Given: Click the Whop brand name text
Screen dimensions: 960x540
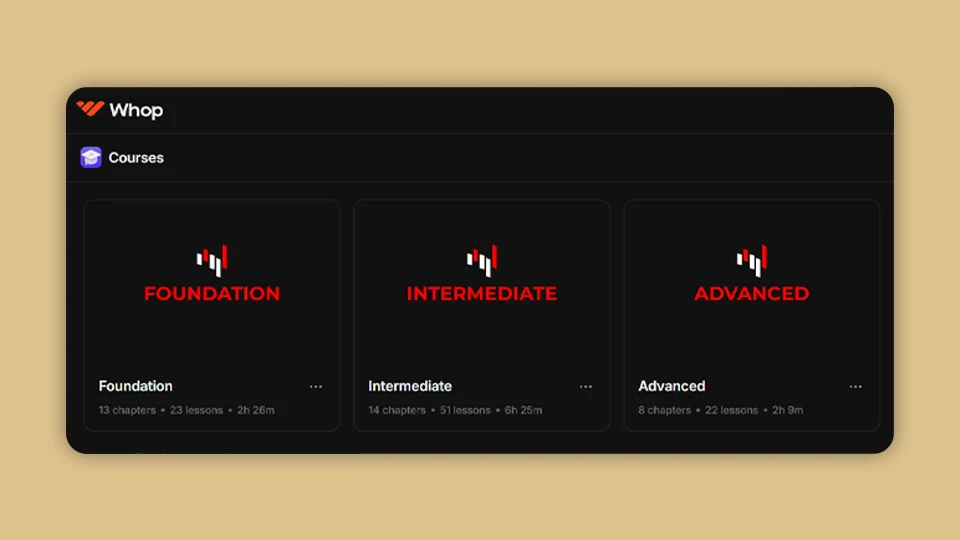Looking at the screenshot, I should click(136, 110).
